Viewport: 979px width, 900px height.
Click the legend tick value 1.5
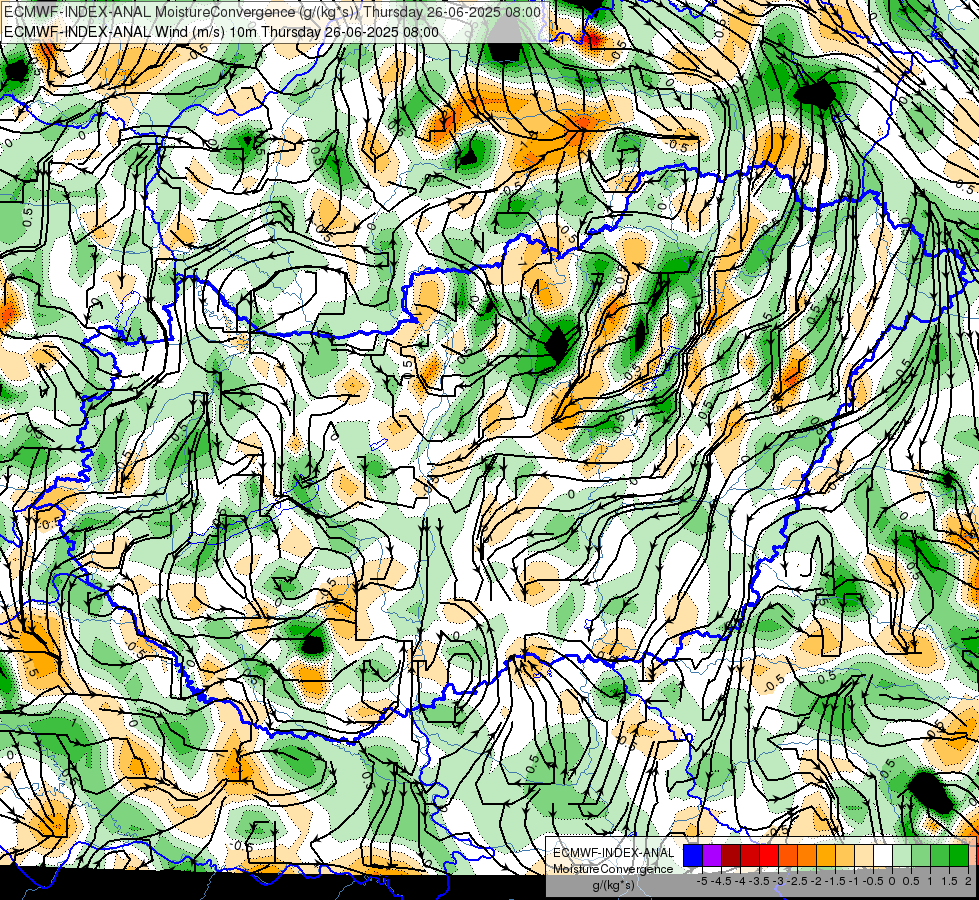tap(950, 881)
